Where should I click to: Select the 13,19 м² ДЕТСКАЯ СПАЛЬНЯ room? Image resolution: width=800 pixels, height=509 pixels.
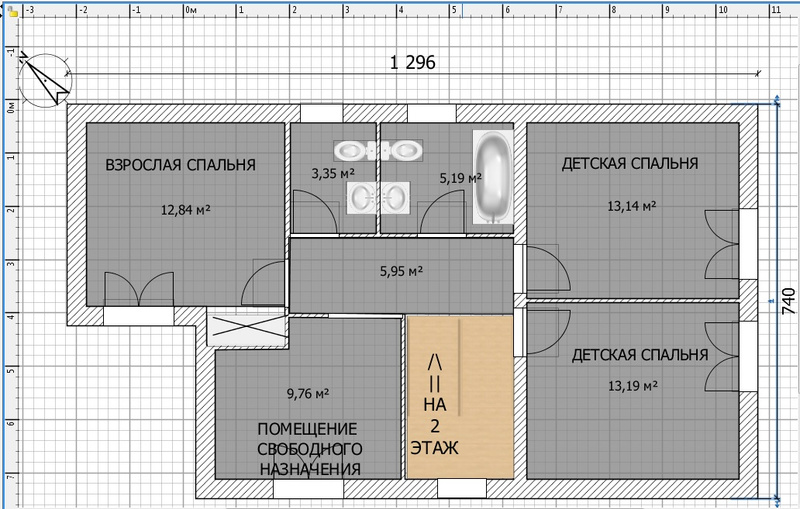pos(633,391)
